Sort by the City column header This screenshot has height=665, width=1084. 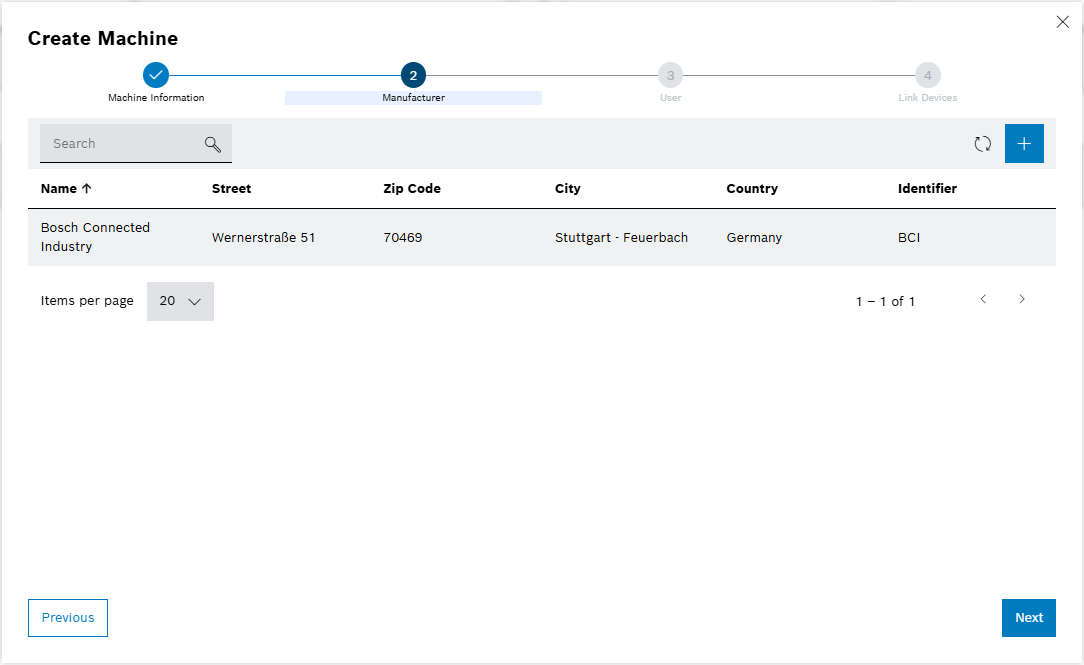(x=567, y=189)
